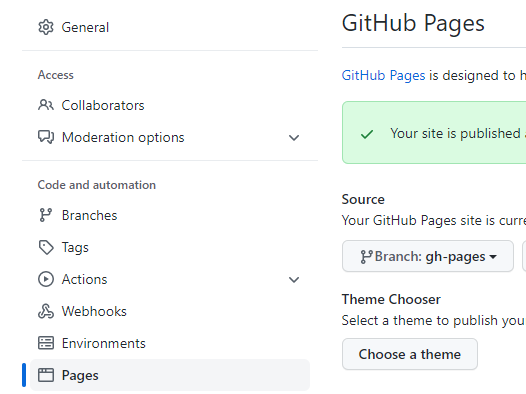Open Moderation options menu item

click(170, 137)
